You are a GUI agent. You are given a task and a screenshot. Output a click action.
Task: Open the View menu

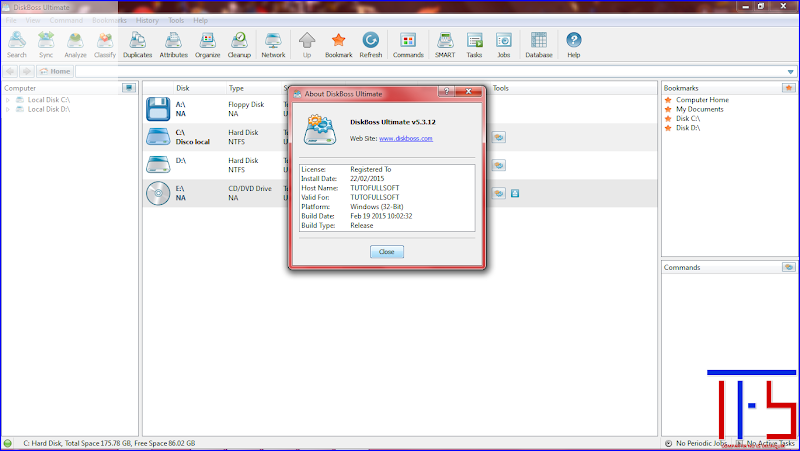coord(33,20)
